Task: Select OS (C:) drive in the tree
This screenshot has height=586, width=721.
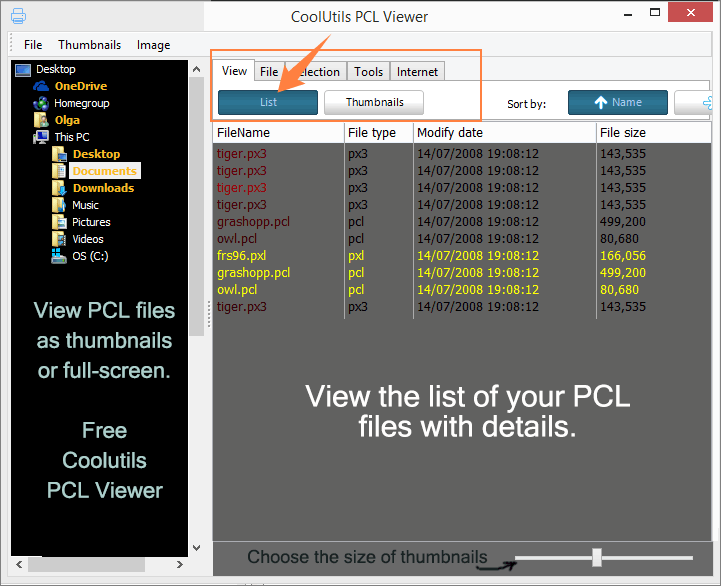Action: coord(90,256)
